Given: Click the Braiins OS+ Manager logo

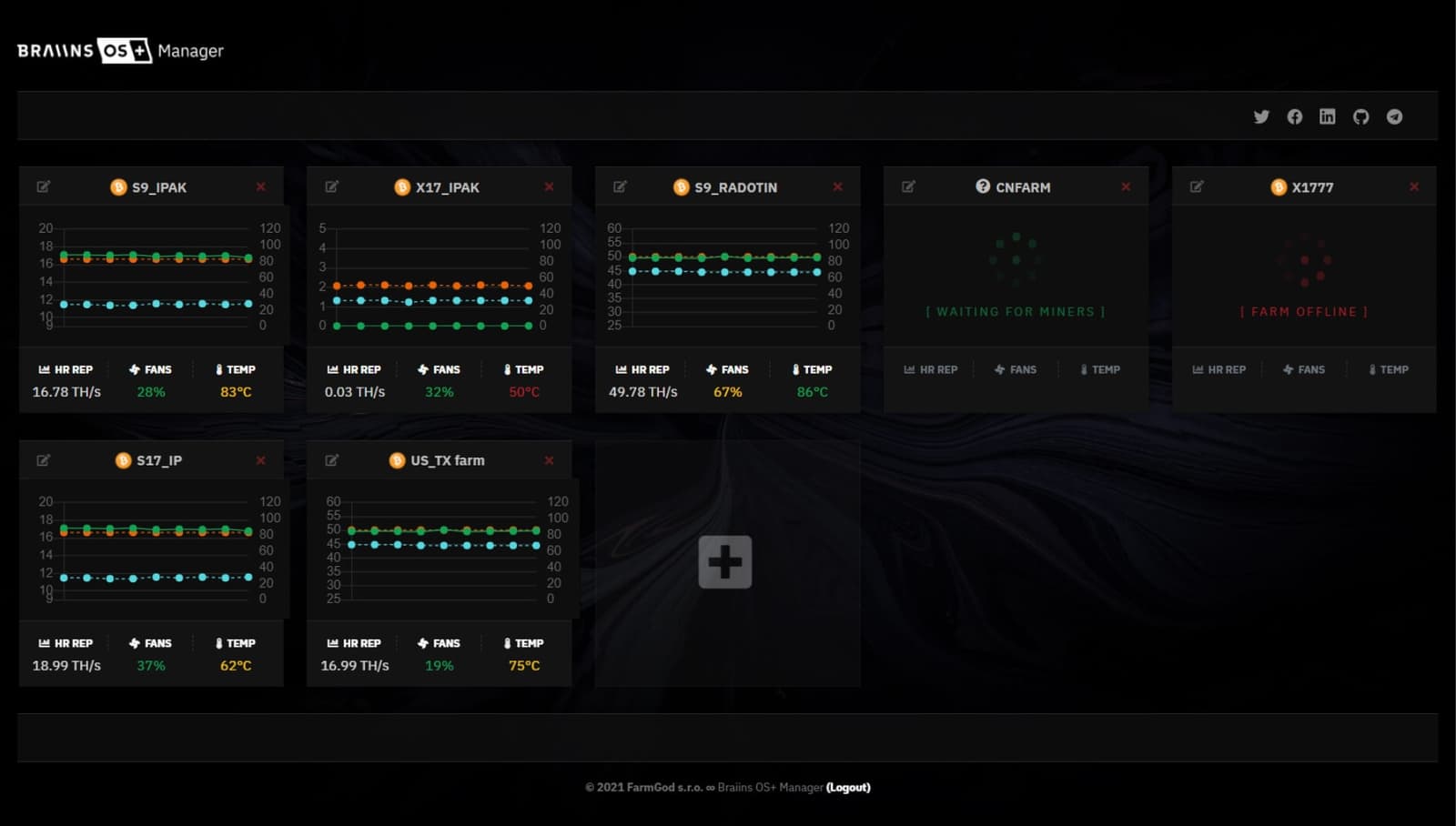Looking at the screenshot, I should pos(120,51).
